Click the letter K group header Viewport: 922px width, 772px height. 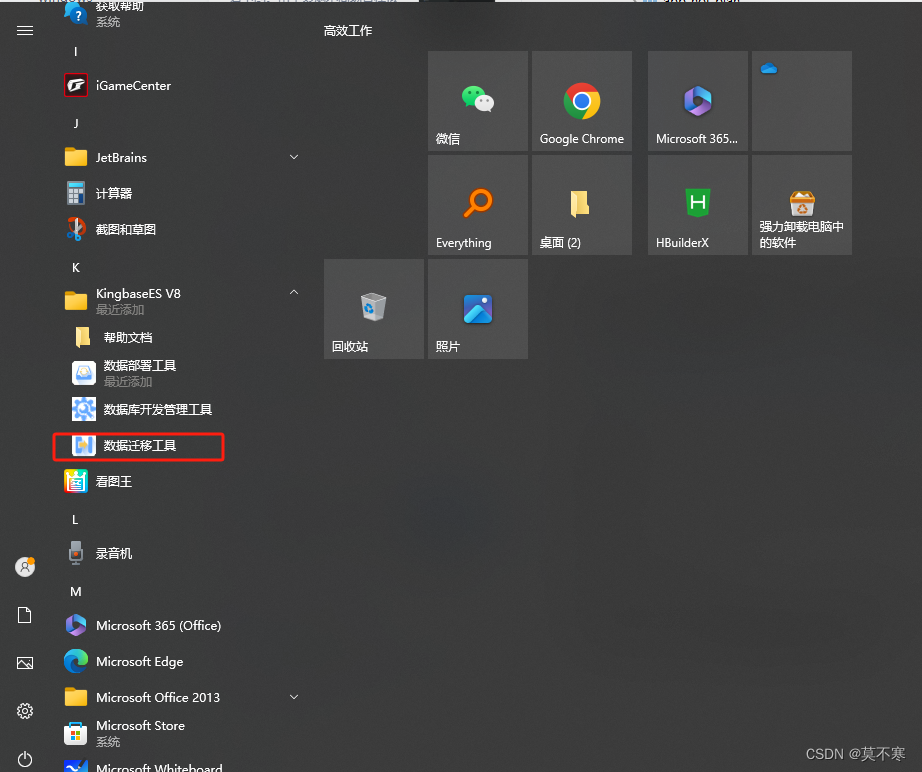tap(76, 268)
